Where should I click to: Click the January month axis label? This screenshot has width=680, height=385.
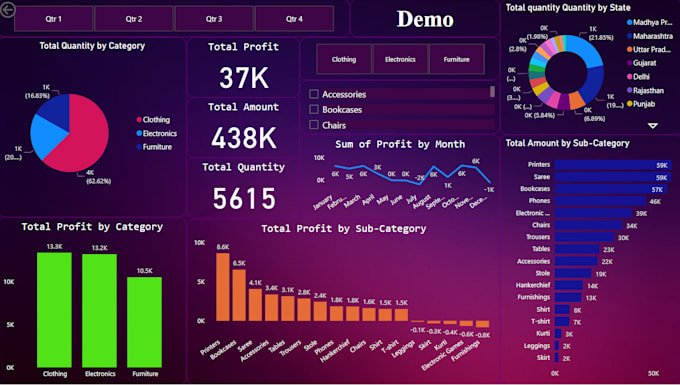tap(323, 202)
